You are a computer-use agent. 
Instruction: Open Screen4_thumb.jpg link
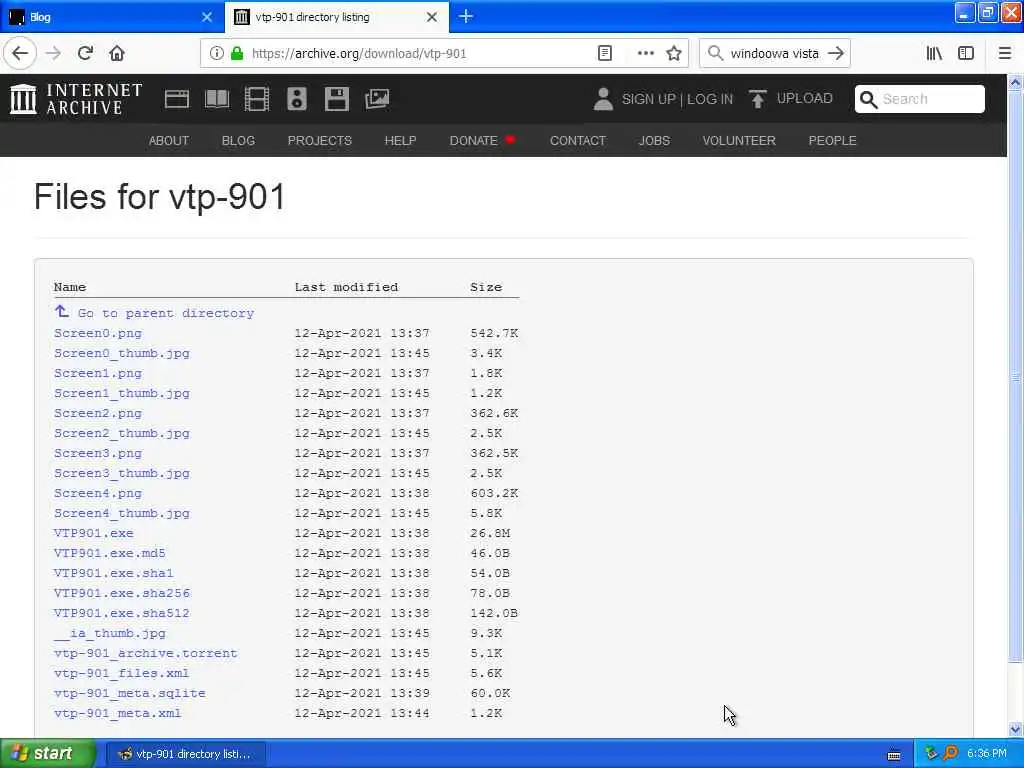point(121,513)
